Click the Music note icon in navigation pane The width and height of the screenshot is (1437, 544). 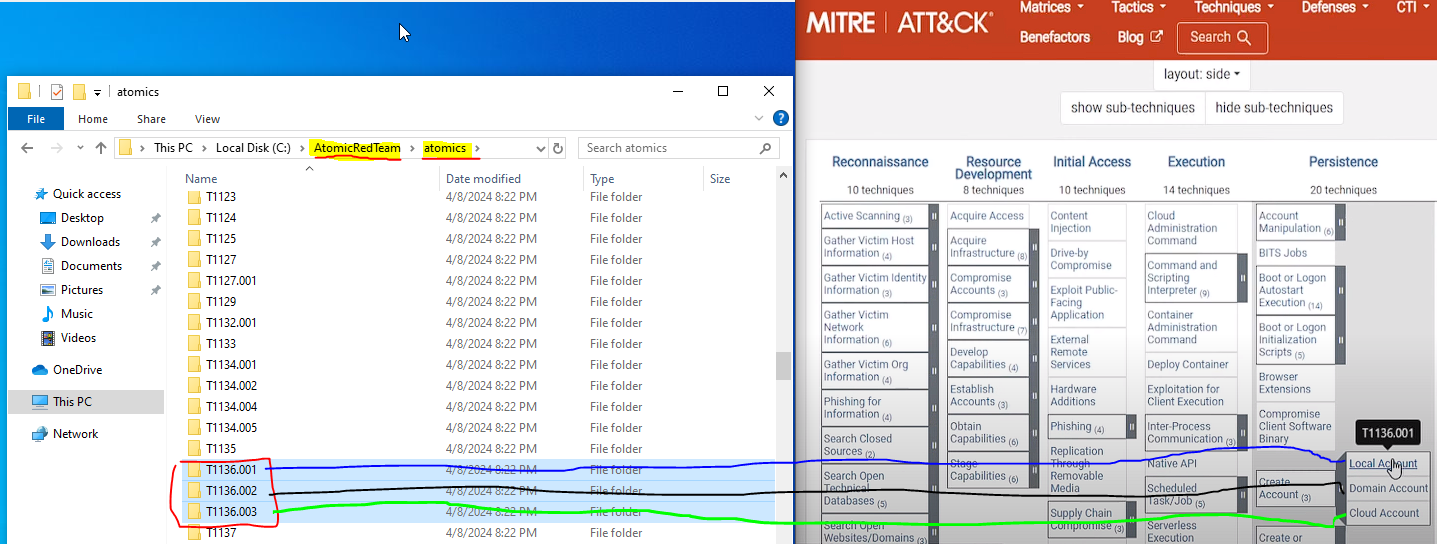click(47, 314)
